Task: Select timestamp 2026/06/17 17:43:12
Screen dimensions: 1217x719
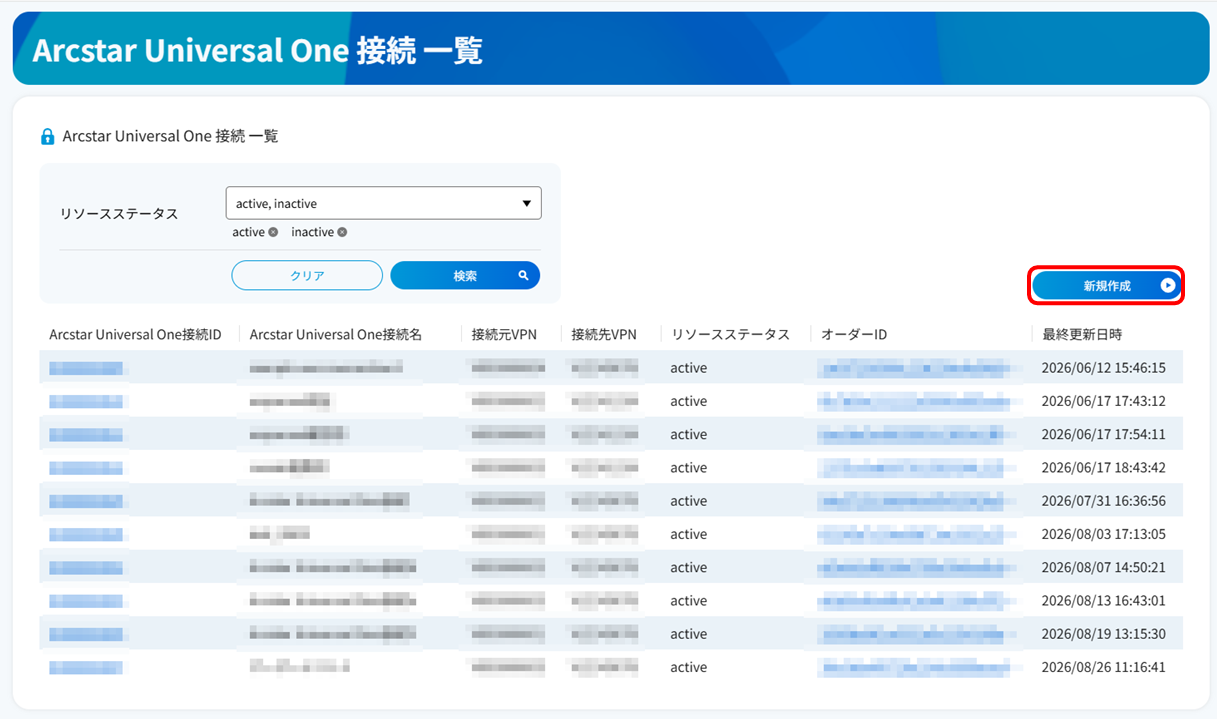Action: tap(1103, 401)
